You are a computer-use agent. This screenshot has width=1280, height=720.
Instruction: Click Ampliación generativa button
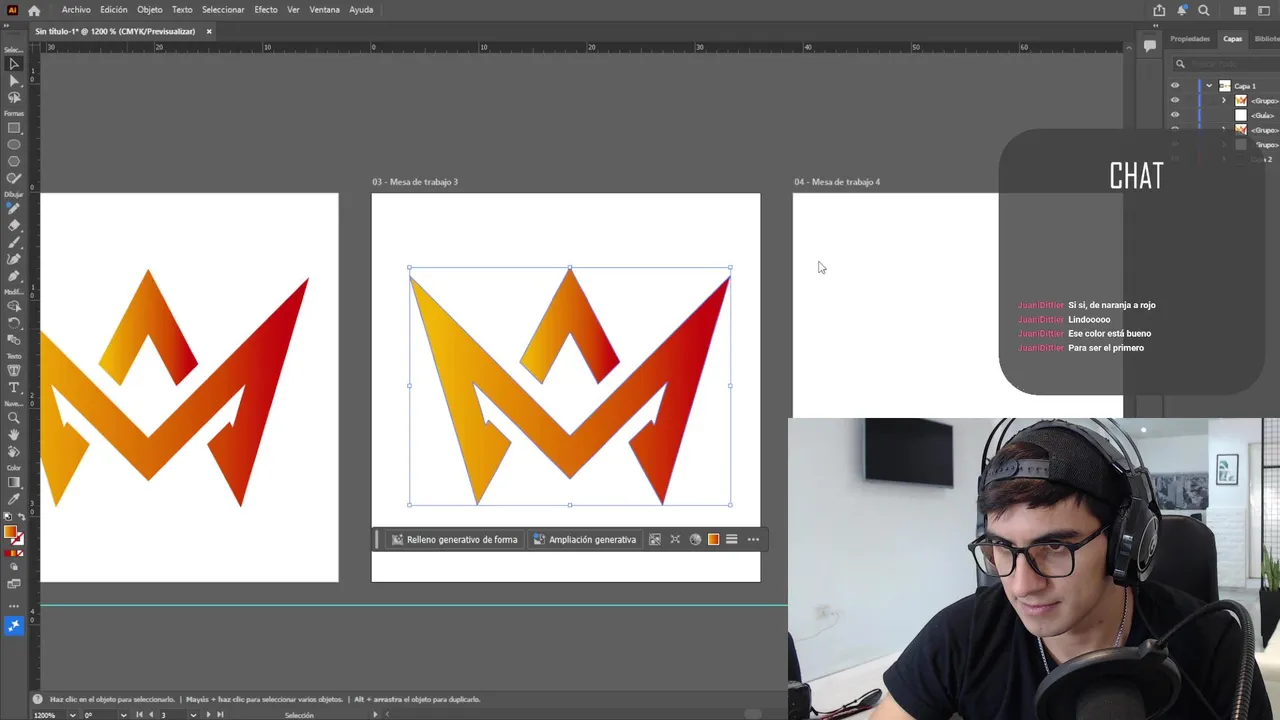(x=585, y=540)
